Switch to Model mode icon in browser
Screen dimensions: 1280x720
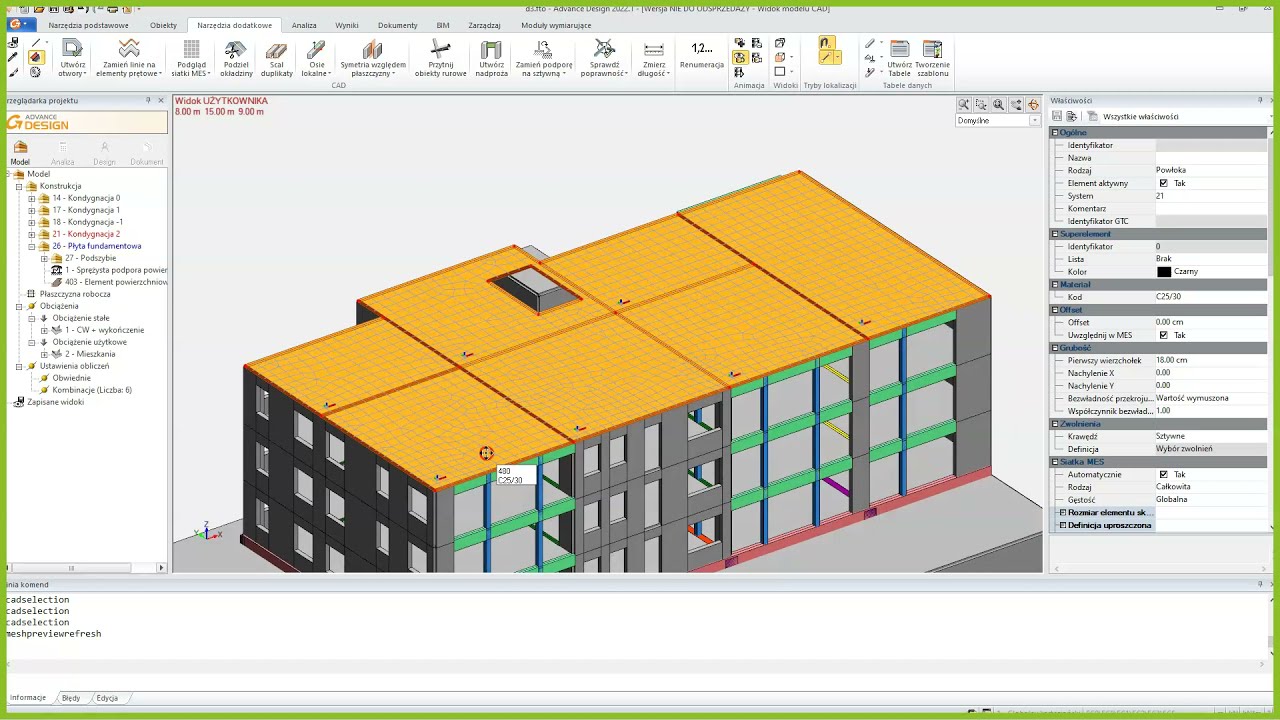(20, 152)
